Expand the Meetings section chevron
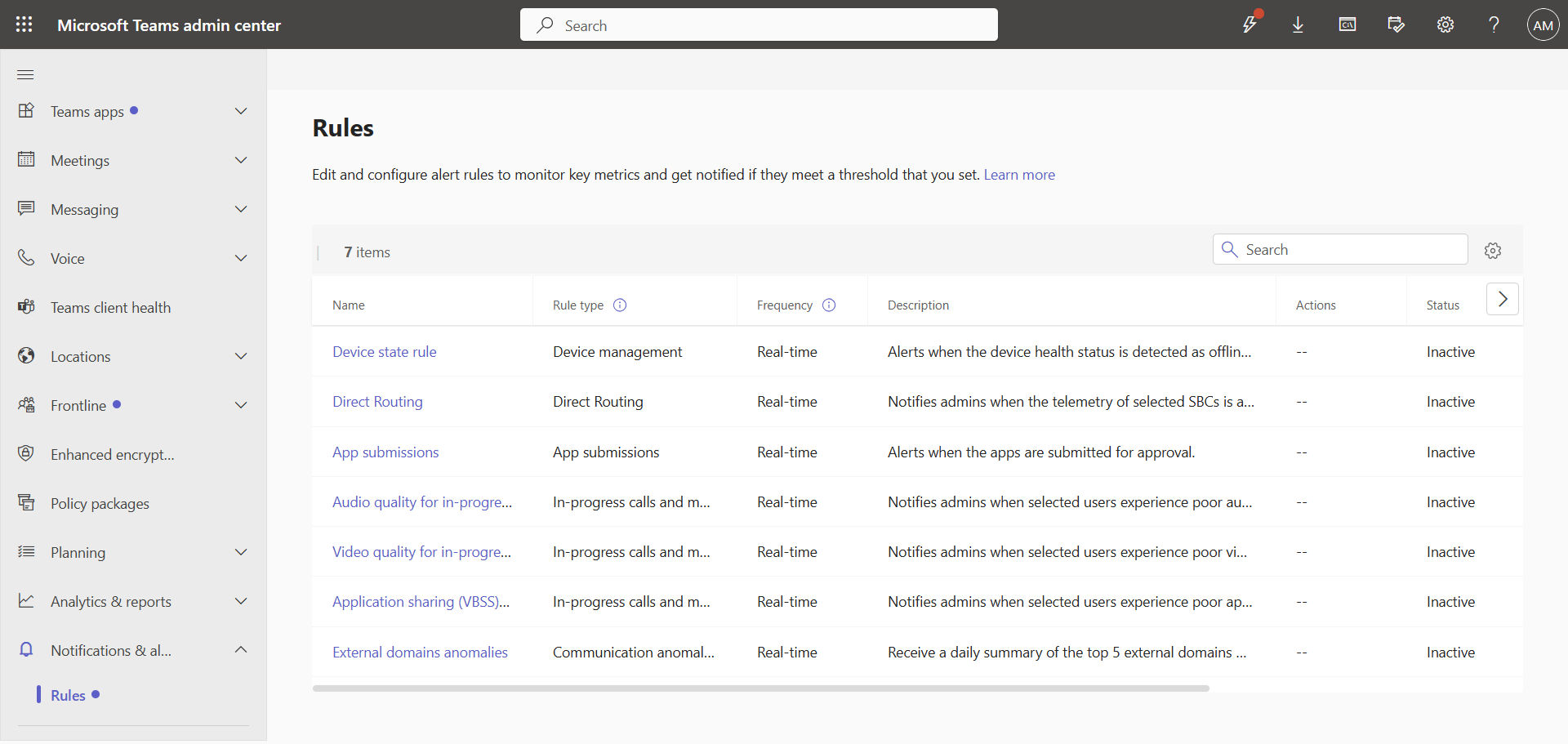 pyautogui.click(x=241, y=160)
